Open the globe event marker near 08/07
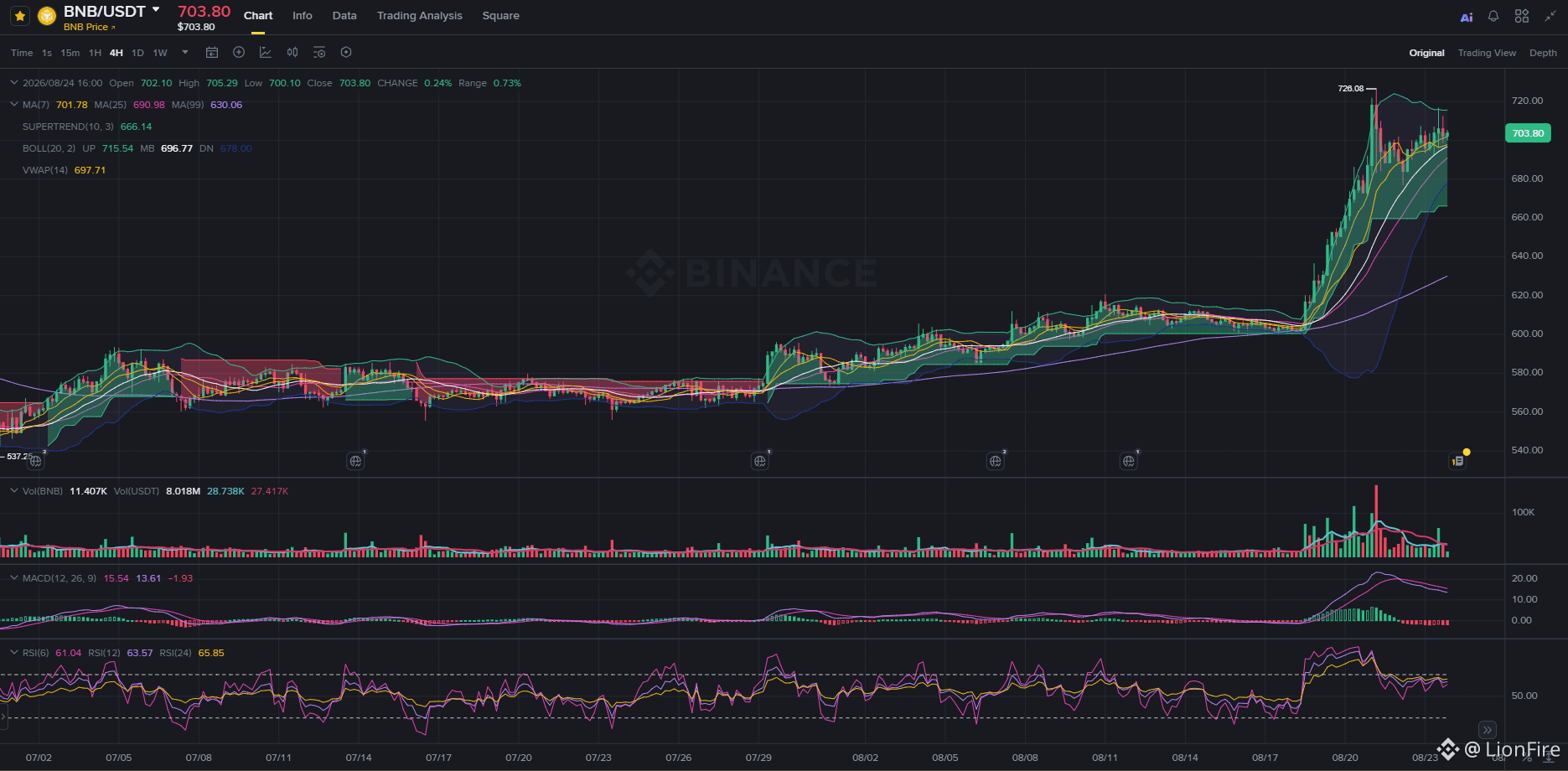 click(x=996, y=460)
